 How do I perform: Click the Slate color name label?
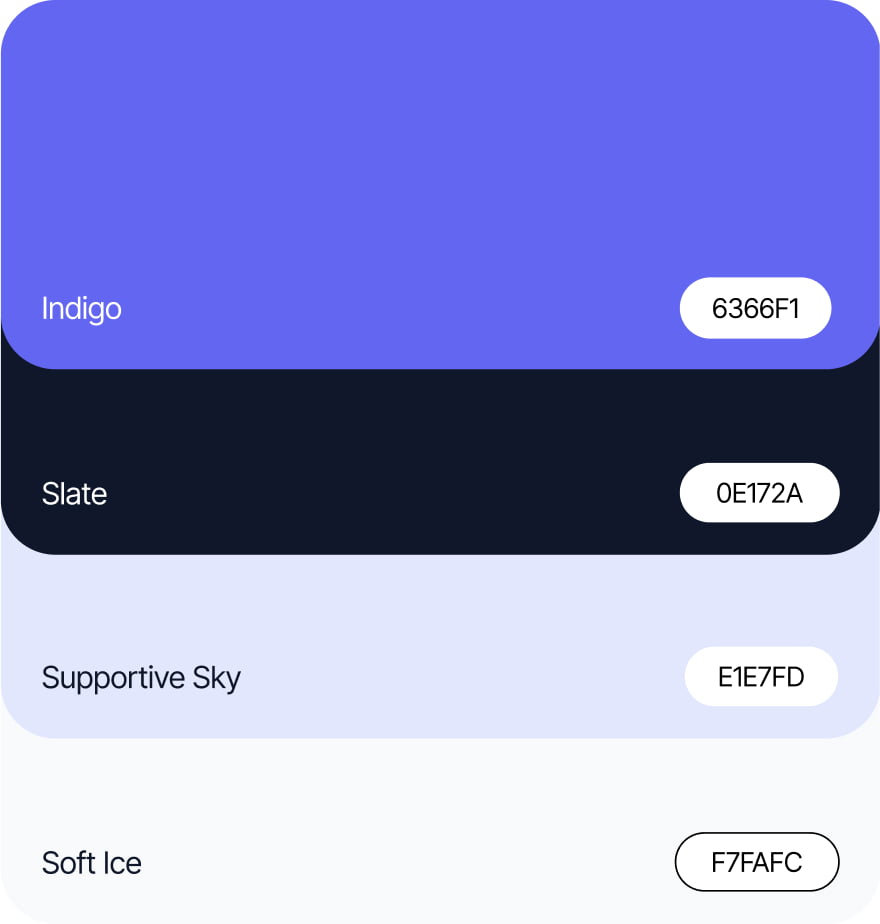tap(74, 494)
